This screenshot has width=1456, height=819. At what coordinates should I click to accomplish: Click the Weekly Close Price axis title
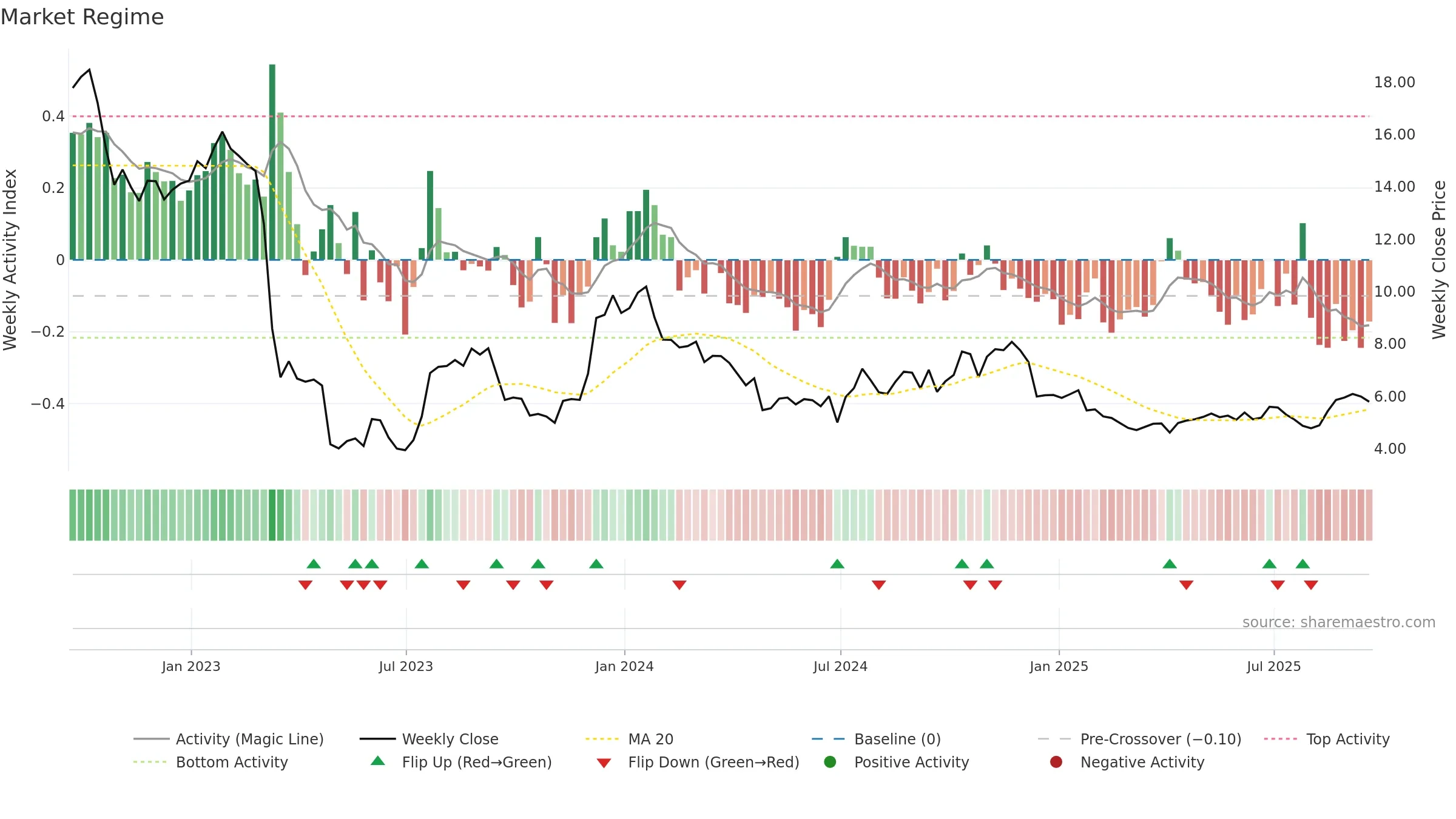tap(1439, 260)
